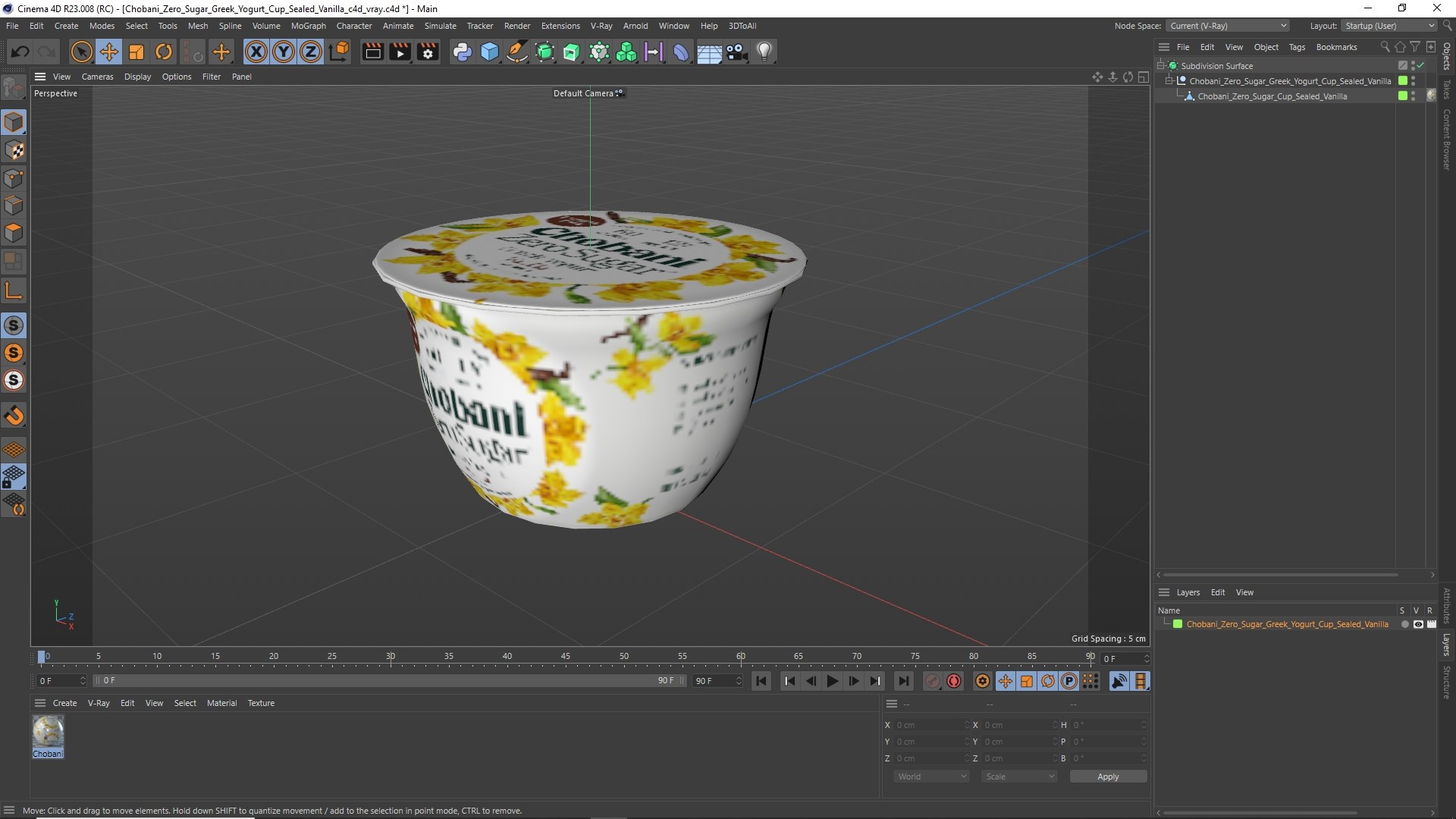Open the Node Space dropdown
The image size is (1456, 819).
tap(1228, 26)
